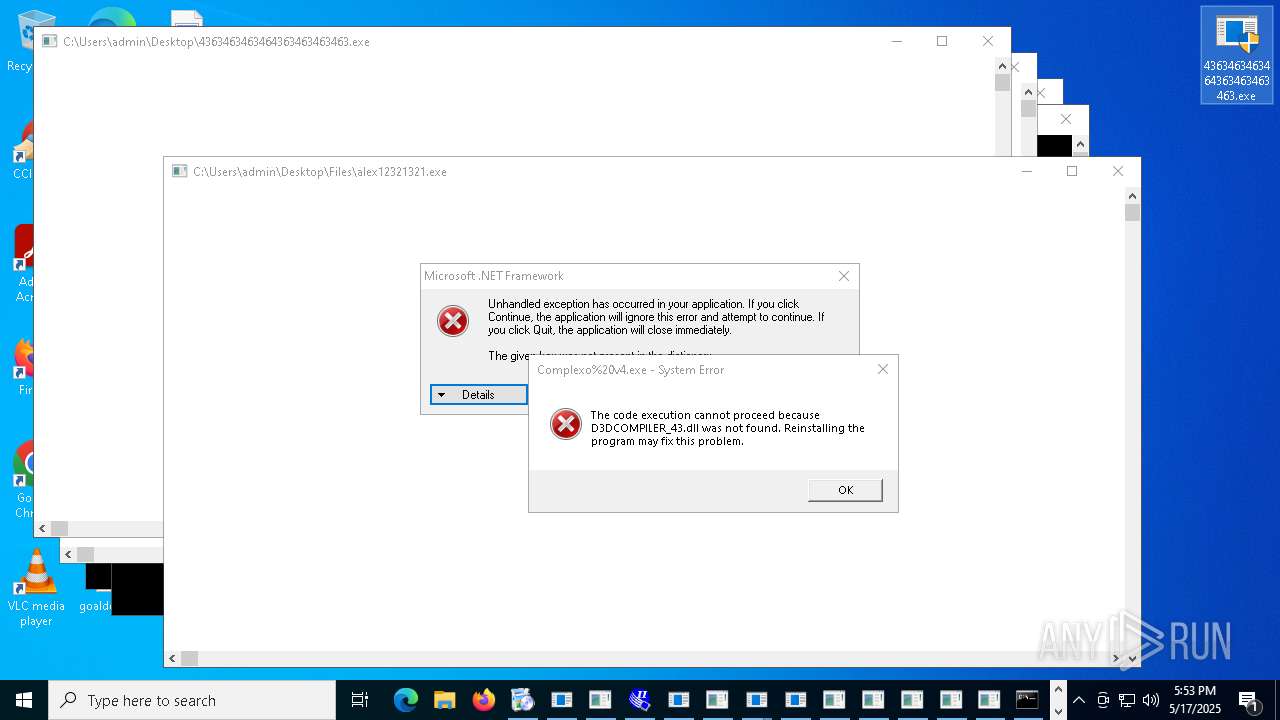Open the notification center icon
Viewport: 1280px width, 720px height.
click(x=1249, y=700)
